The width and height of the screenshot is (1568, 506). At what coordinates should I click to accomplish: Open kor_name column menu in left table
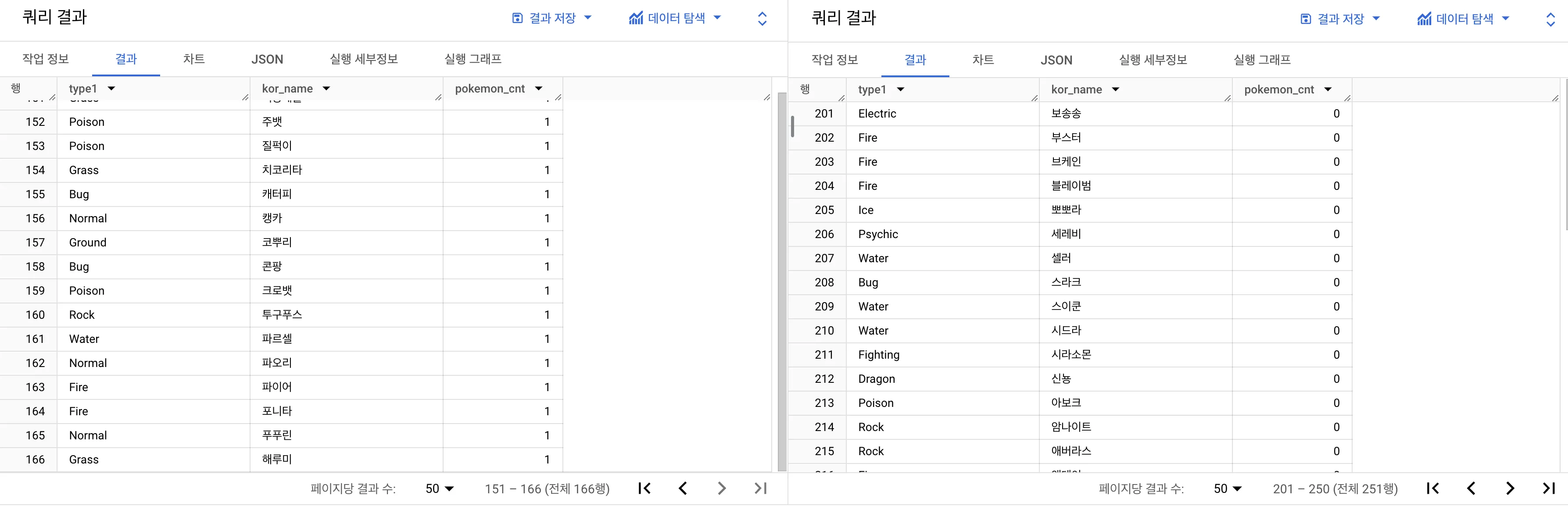tap(326, 89)
